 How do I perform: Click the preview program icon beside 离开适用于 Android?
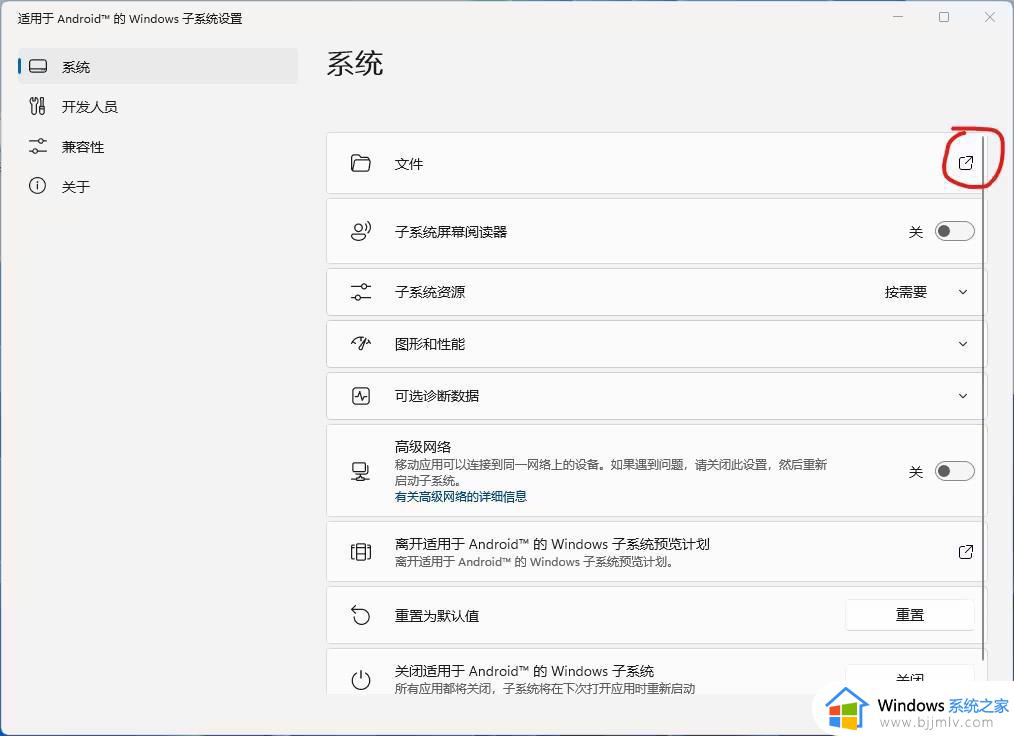361,552
